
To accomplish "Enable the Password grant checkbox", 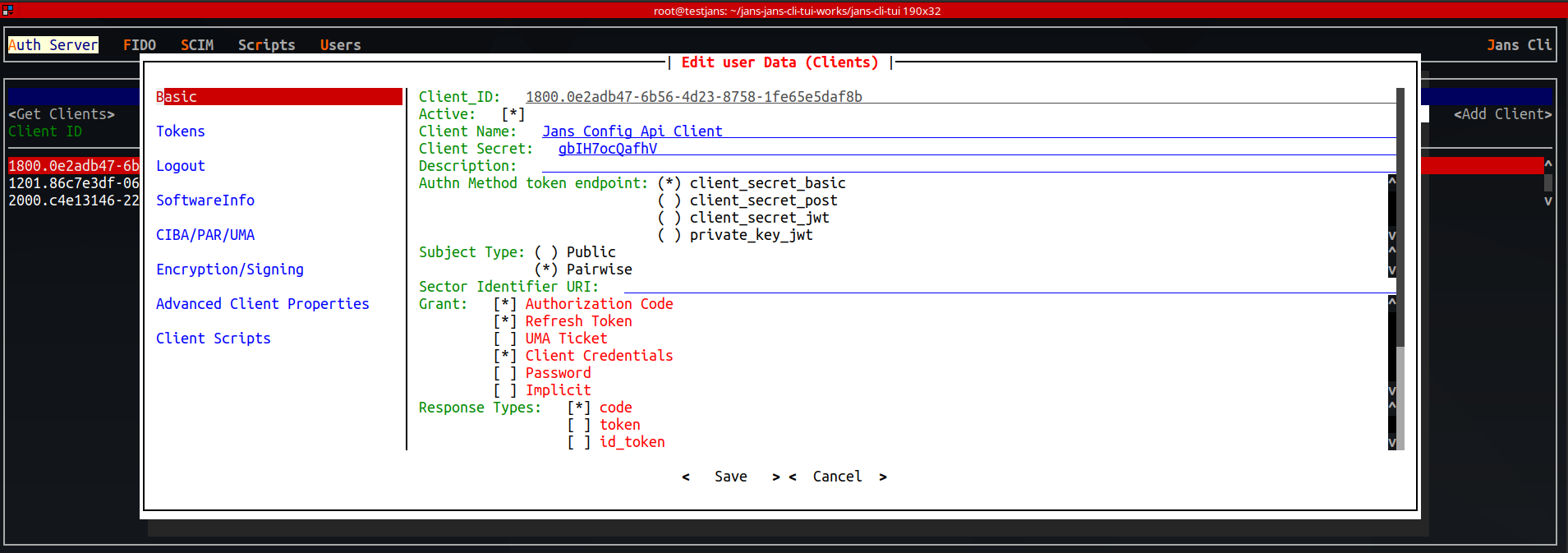I will tap(505, 373).
